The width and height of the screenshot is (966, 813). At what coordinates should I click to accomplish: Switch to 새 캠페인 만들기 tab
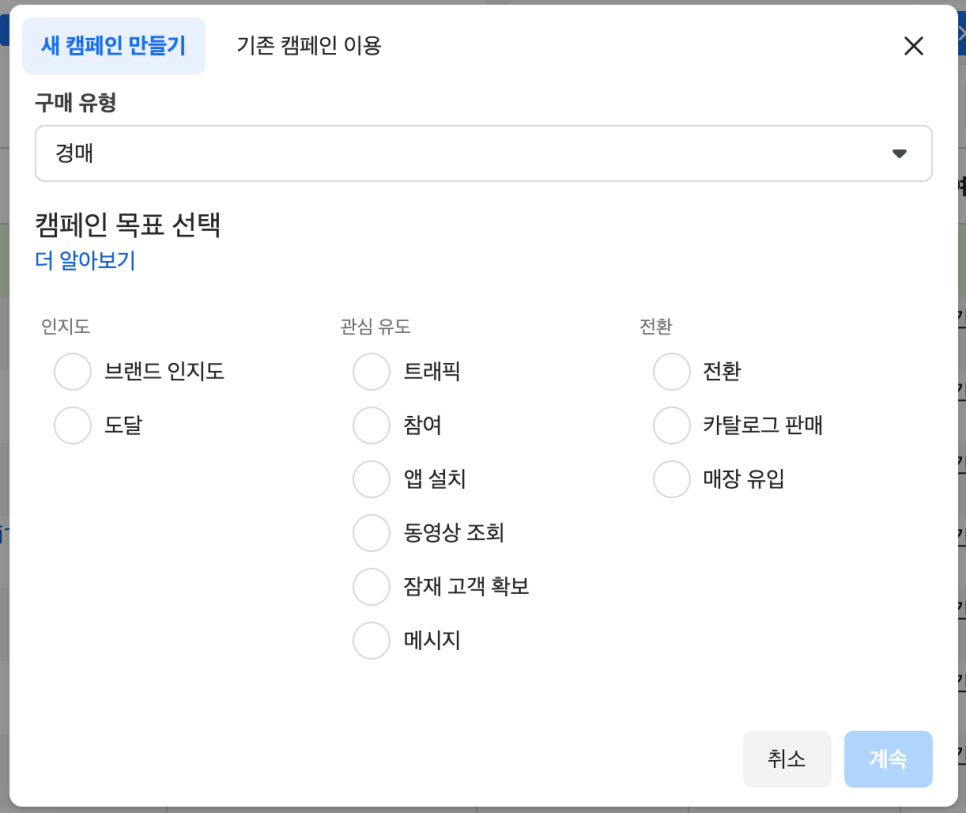point(113,46)
